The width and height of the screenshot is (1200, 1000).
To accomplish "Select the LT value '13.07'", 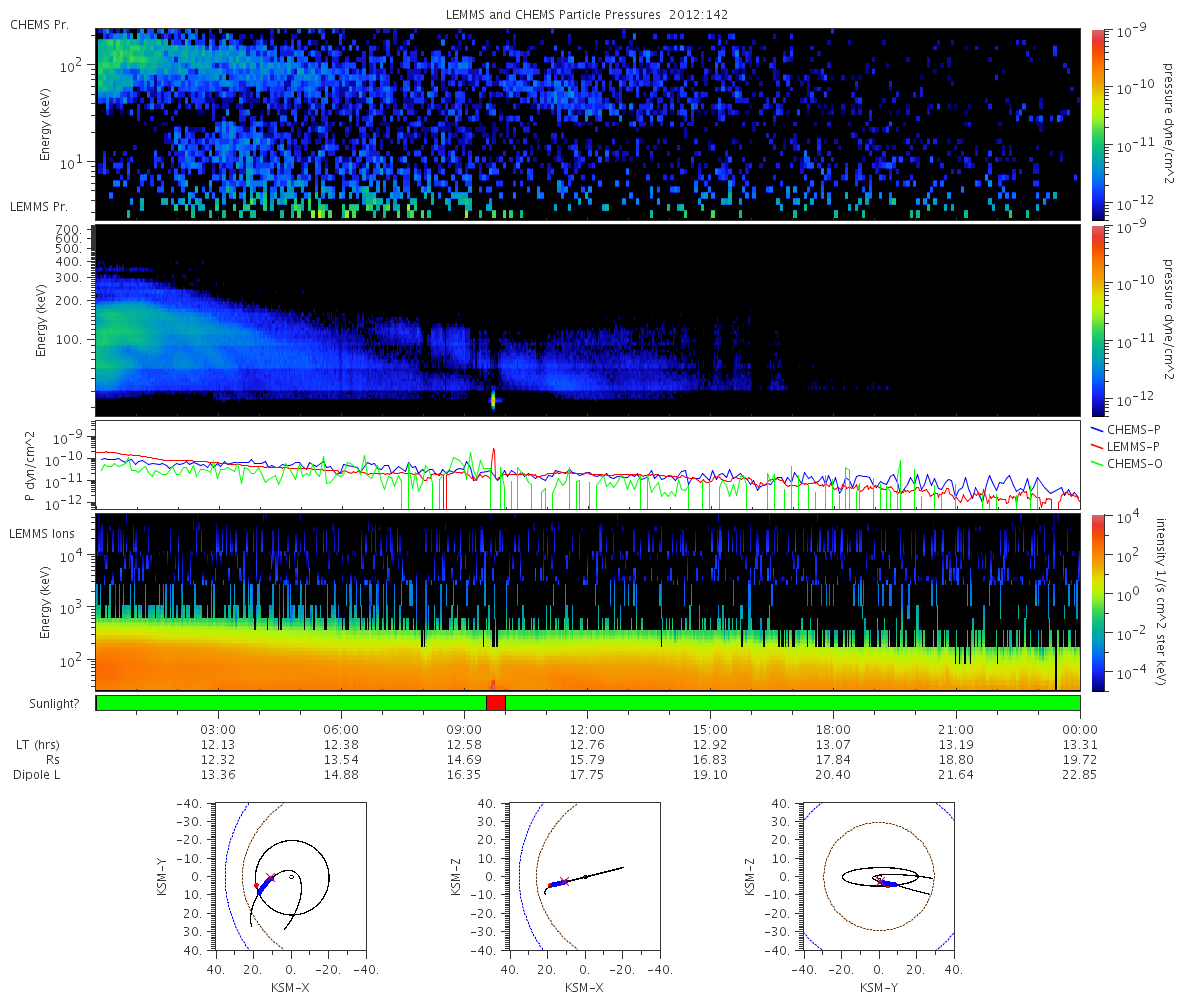I will 834,745.
